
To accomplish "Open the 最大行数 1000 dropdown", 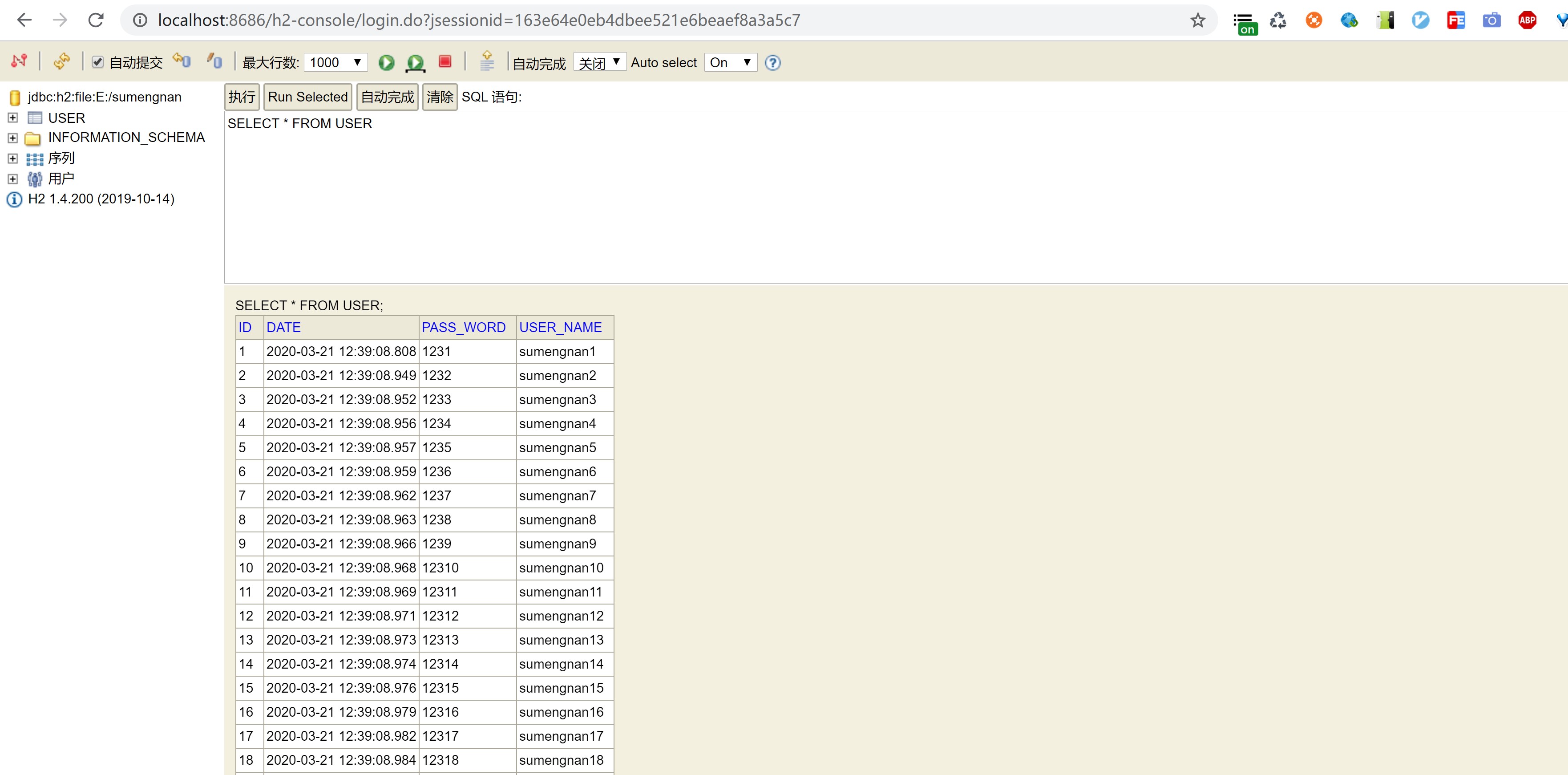I will pyautogui.click(x=335, y=62).
